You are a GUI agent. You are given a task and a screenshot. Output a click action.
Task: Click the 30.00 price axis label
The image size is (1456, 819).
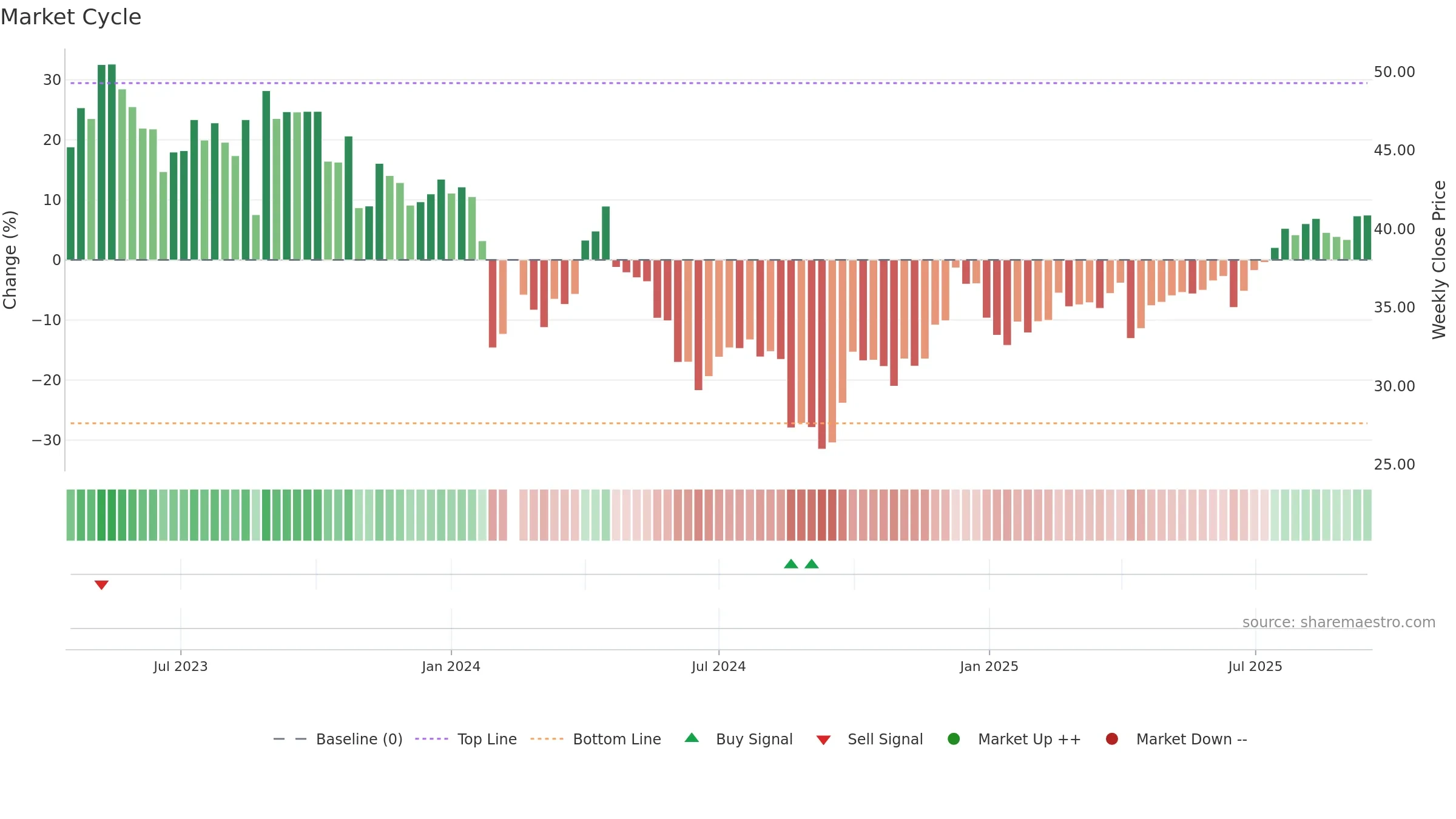1394,386
